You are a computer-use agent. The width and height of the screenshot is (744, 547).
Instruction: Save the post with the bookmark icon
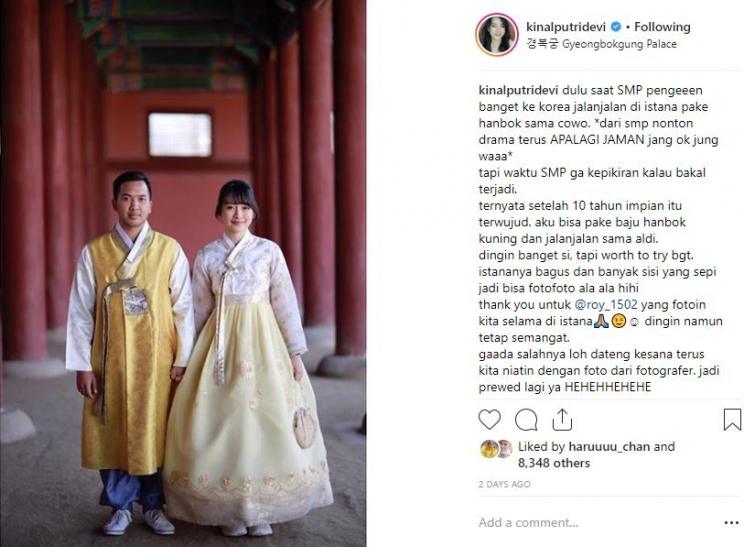[x=732, y=420]
